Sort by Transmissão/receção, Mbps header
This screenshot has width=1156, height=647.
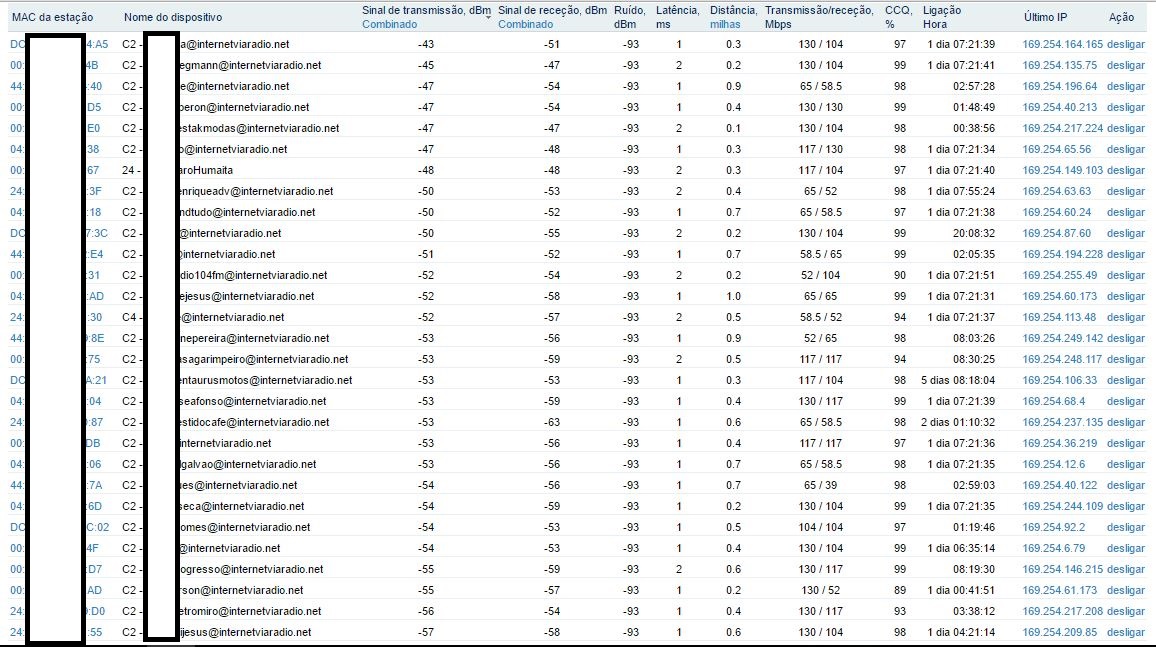(x=819, y=17)
